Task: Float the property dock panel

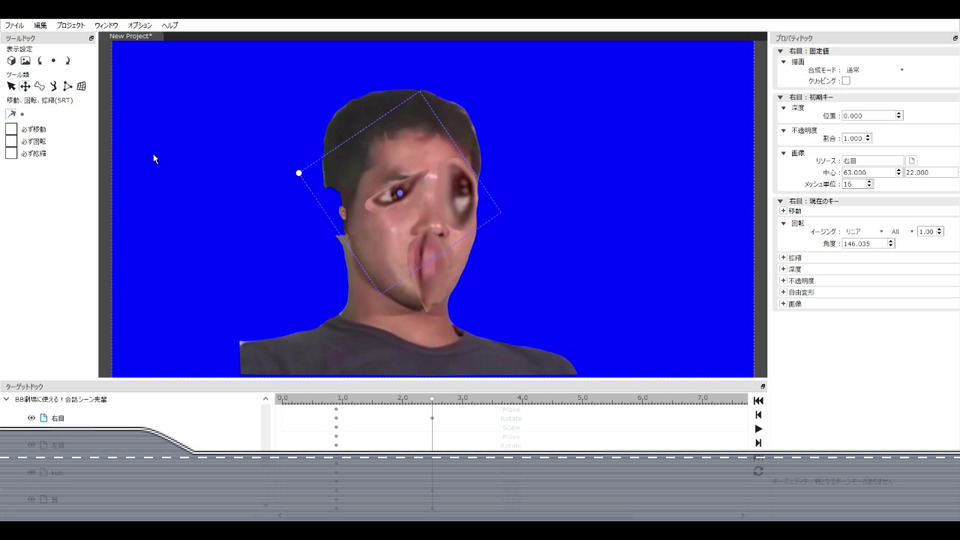Action: (x=955, y=38)
